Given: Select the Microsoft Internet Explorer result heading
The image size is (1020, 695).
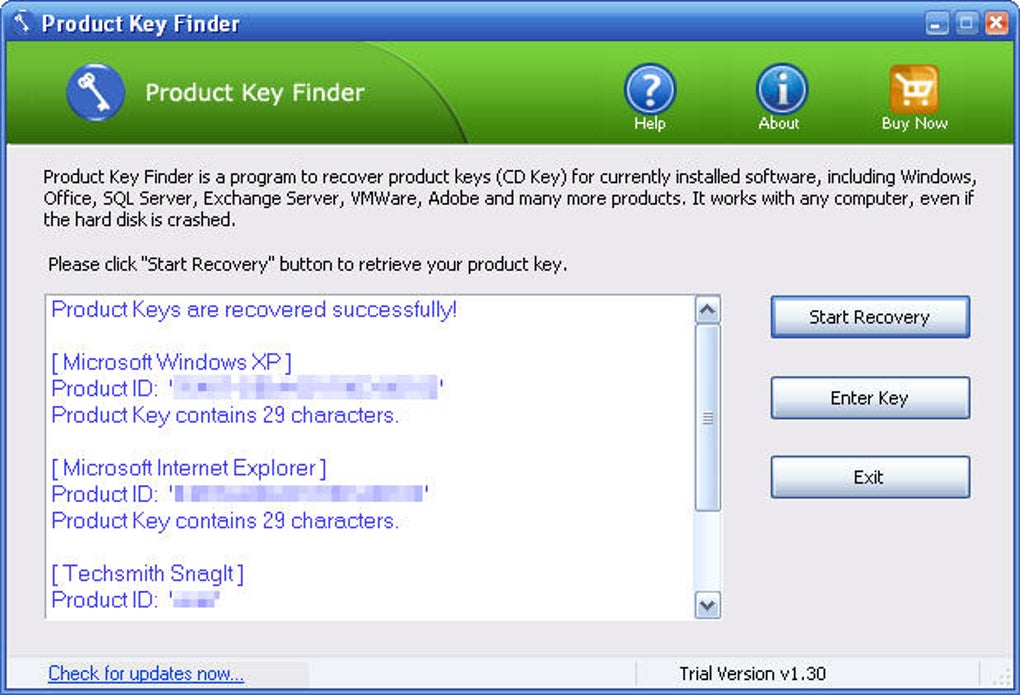Looking at the screenshot, I should 189,468.
